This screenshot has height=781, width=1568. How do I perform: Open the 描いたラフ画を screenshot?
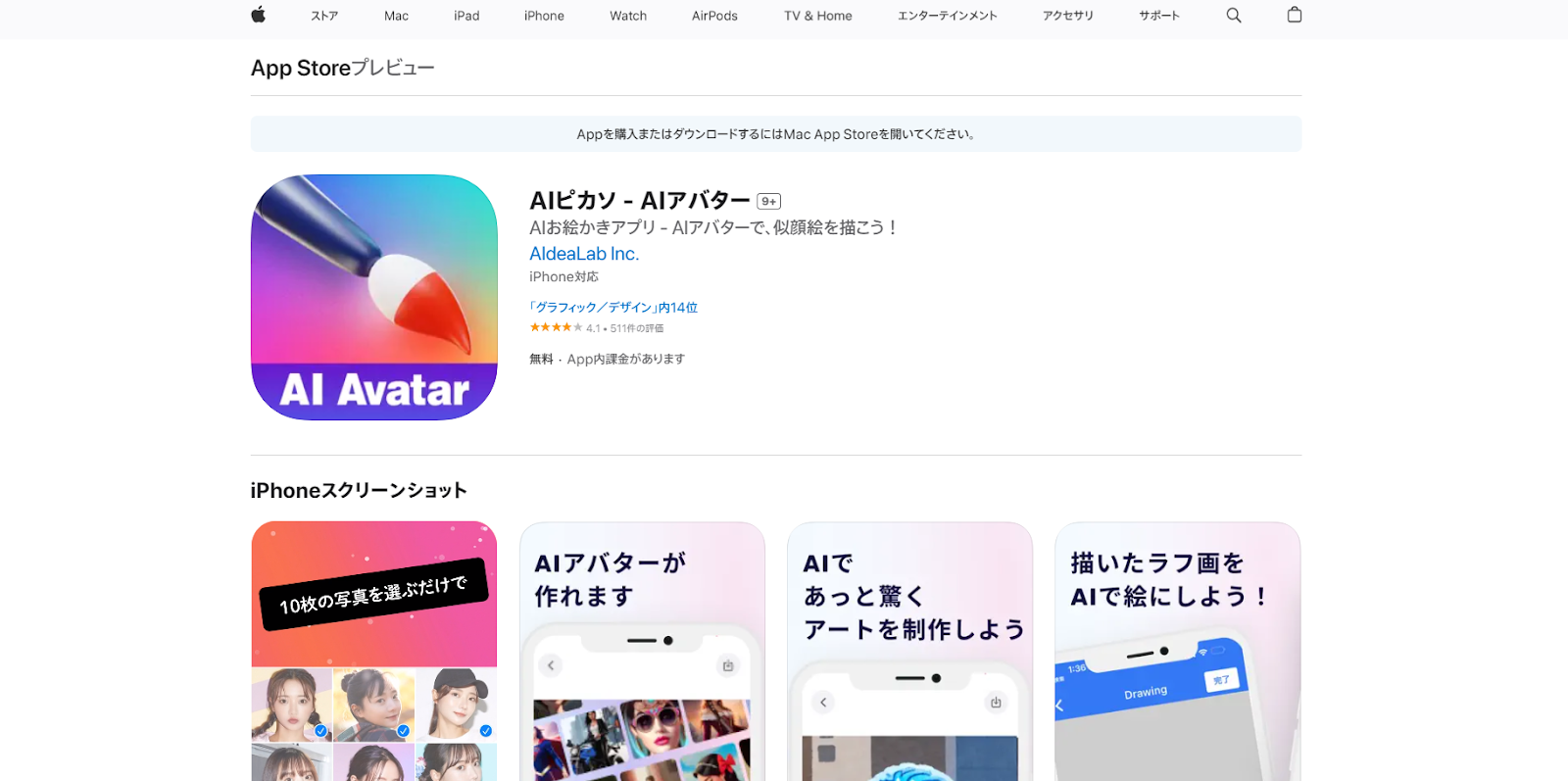1177,651
